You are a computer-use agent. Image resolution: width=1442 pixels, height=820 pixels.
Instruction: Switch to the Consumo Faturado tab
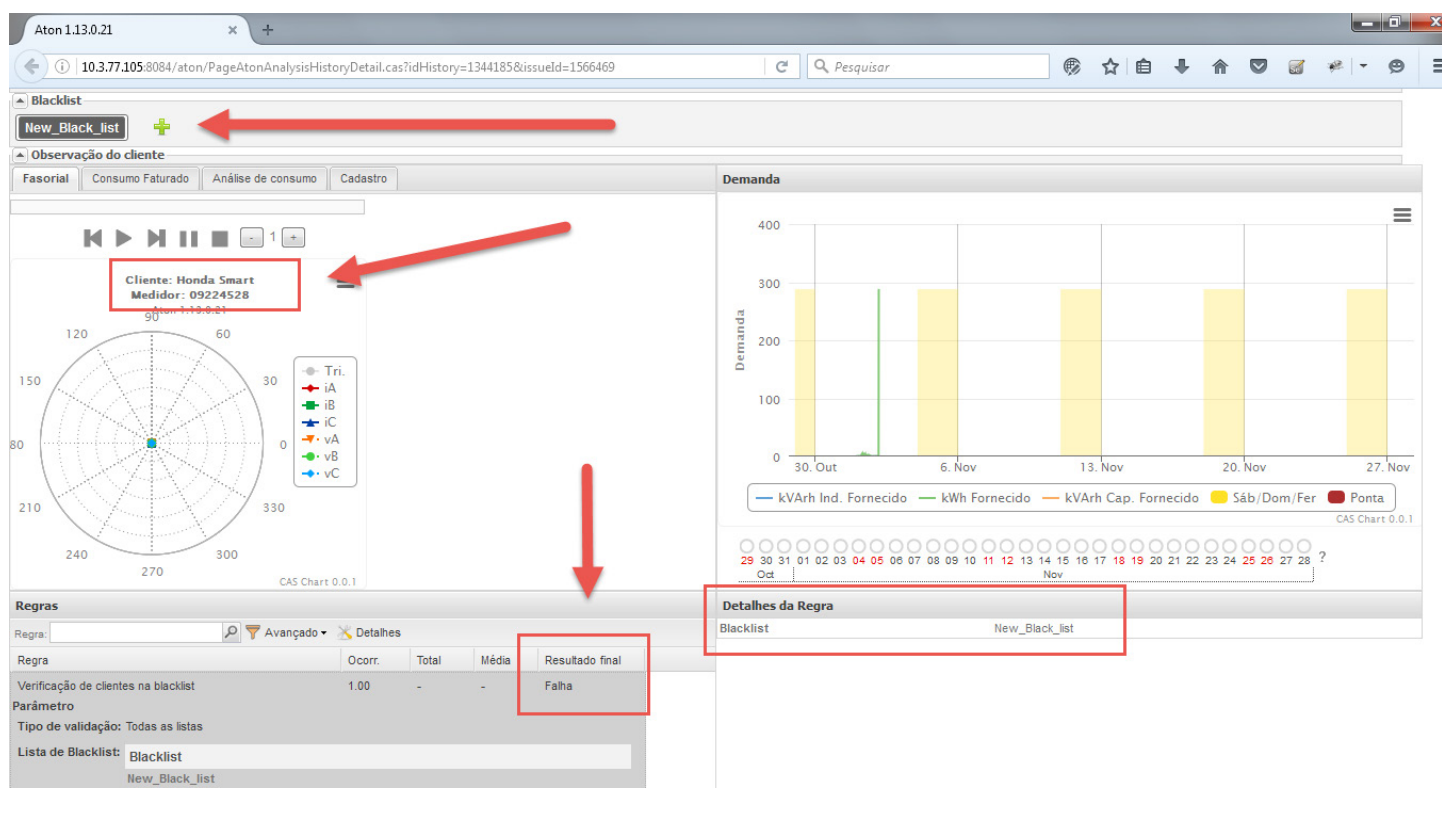[140, 178]
